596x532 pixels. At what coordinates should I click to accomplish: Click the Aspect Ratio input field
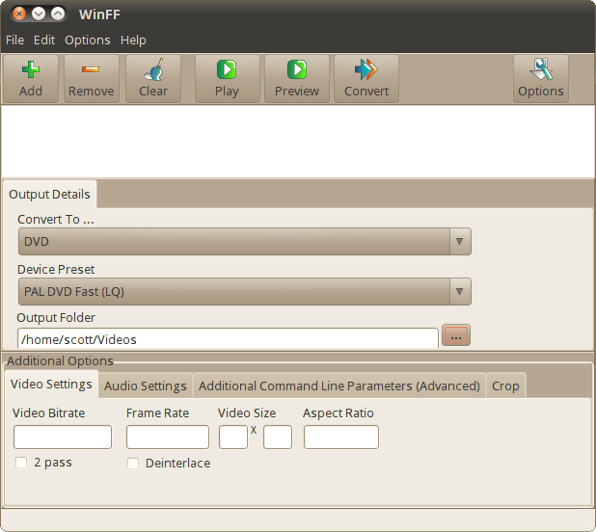tap(341, 437)
